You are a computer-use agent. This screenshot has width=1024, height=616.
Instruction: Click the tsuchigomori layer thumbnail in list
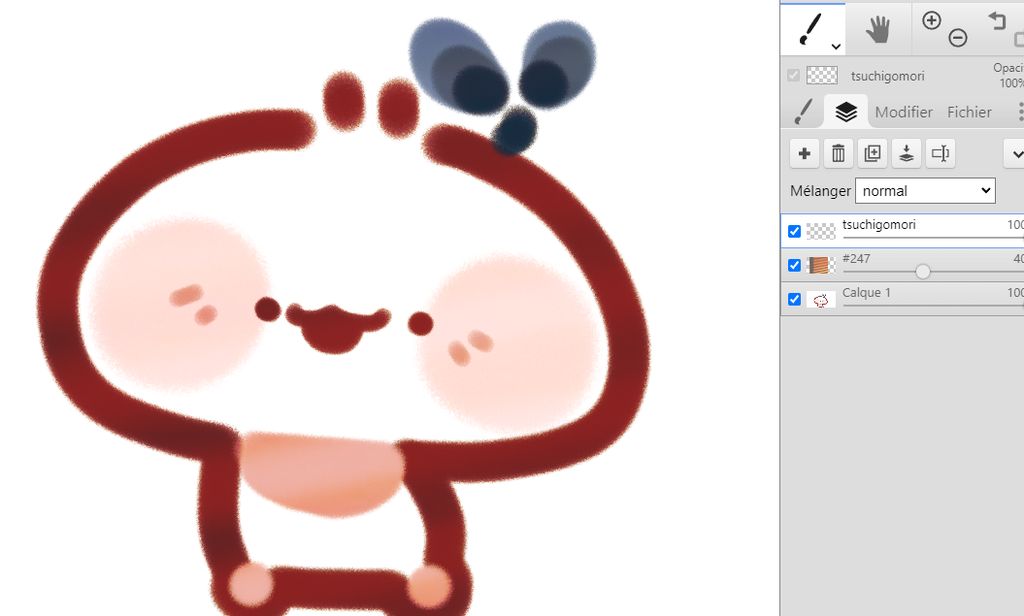(821, 231)
